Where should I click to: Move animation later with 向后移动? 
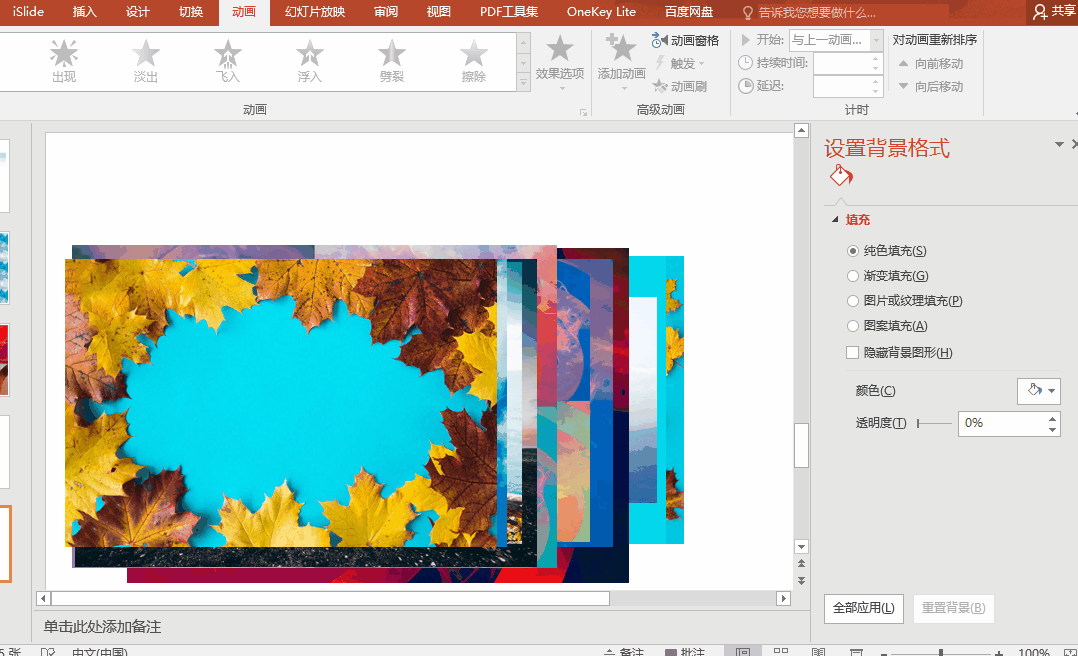click(x=931, y=87)
